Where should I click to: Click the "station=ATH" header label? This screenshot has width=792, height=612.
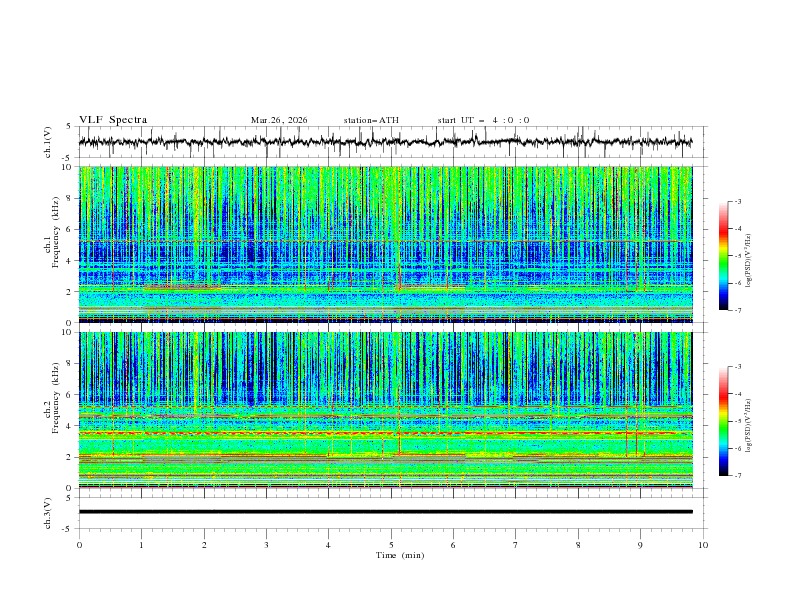[371, 120]
